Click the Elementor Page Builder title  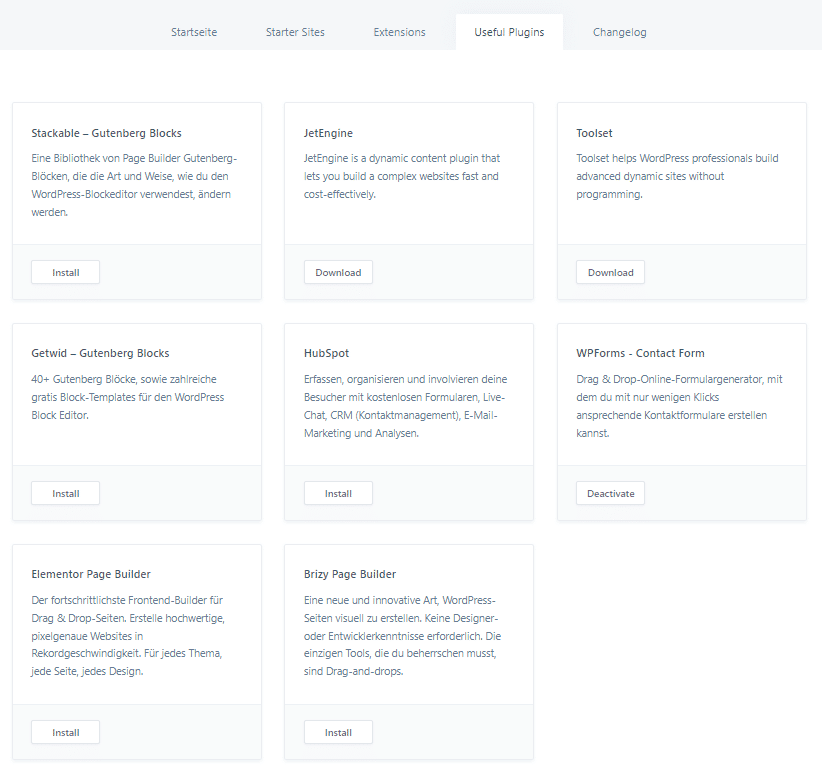tap(91, 574)
